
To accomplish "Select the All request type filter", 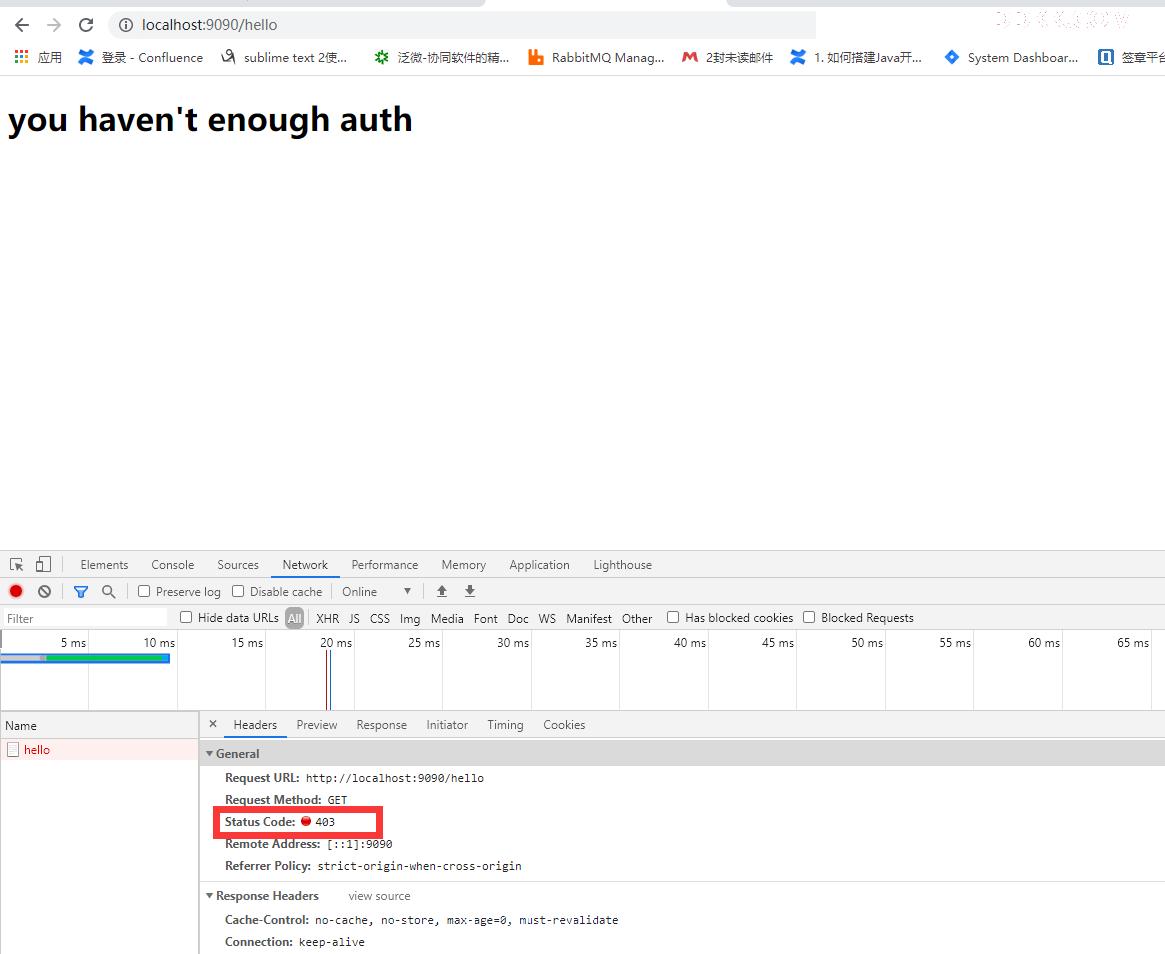I will [x=294, y=618].
